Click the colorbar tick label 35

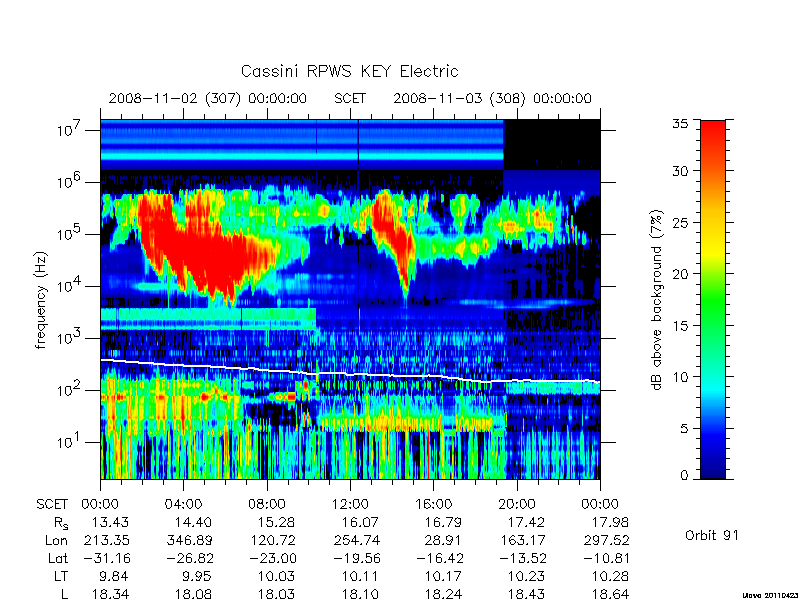[x=681, y=124]
